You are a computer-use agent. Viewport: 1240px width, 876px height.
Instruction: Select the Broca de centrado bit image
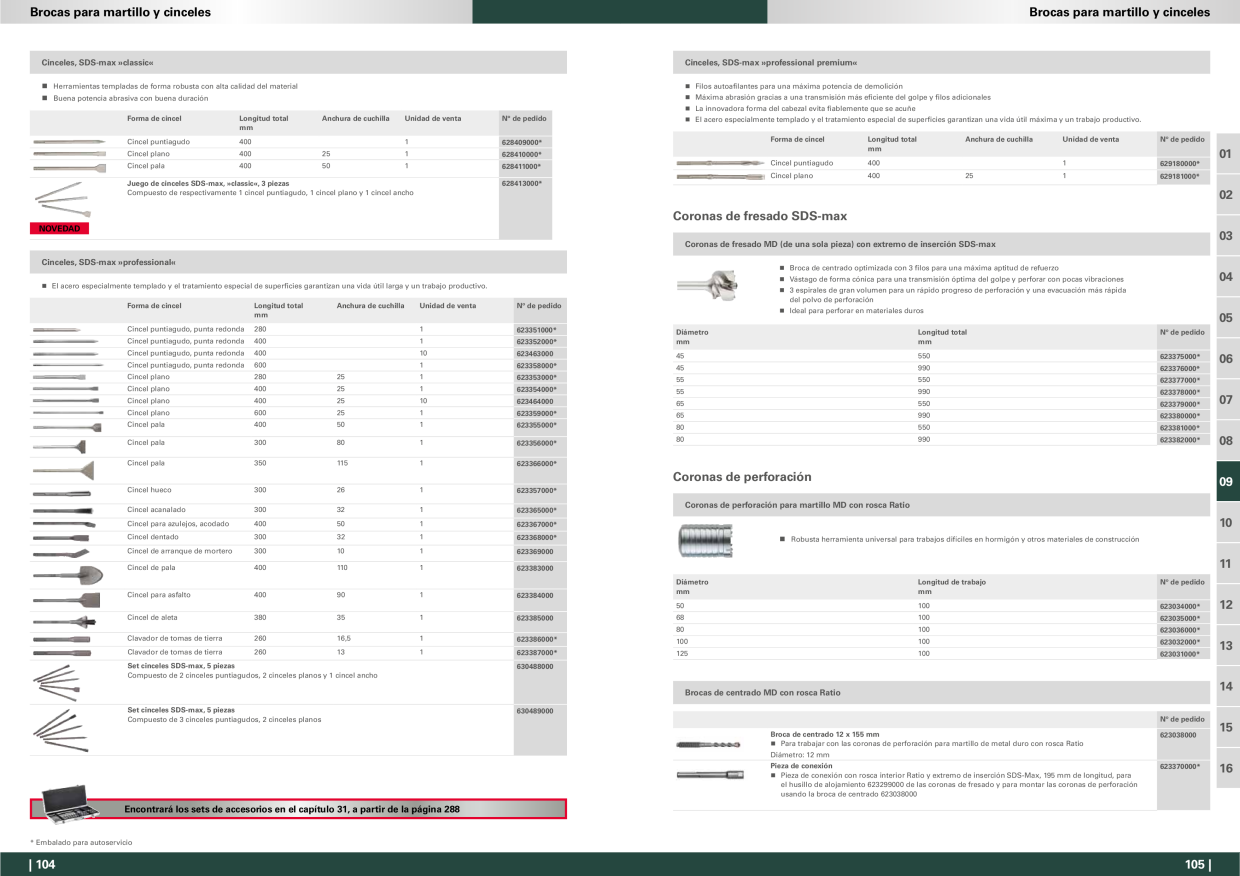(709, 745)
